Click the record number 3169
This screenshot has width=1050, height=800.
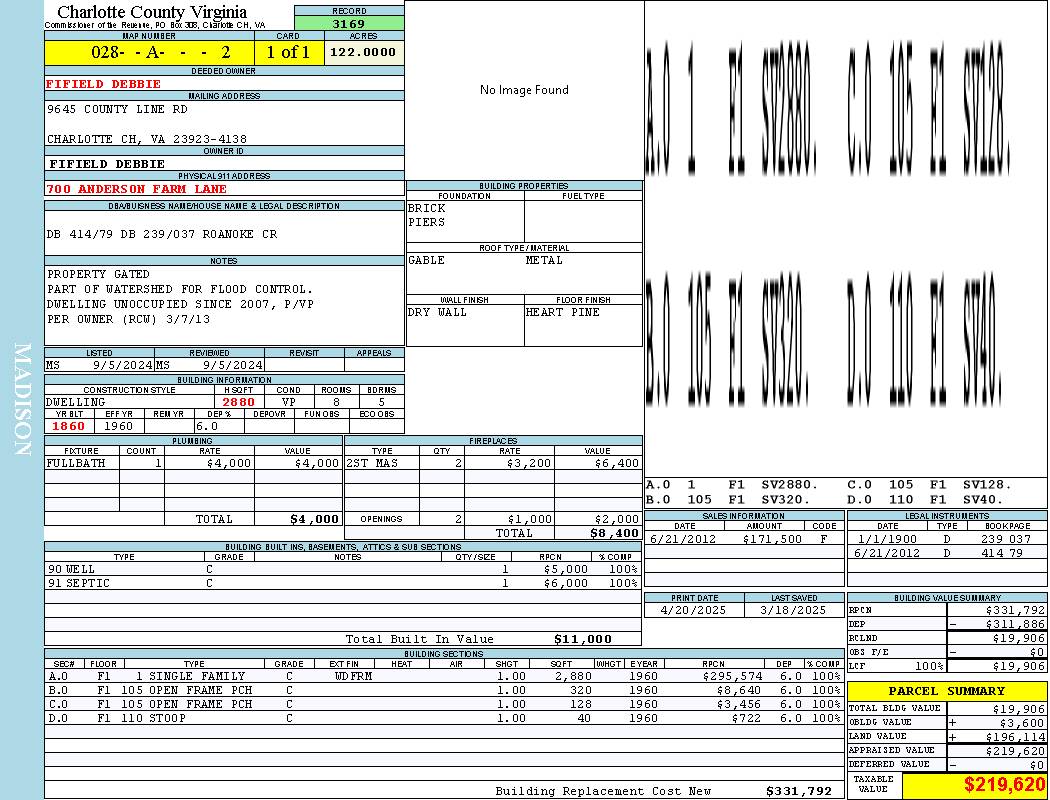pyautogui.click(x=349, y=23)
